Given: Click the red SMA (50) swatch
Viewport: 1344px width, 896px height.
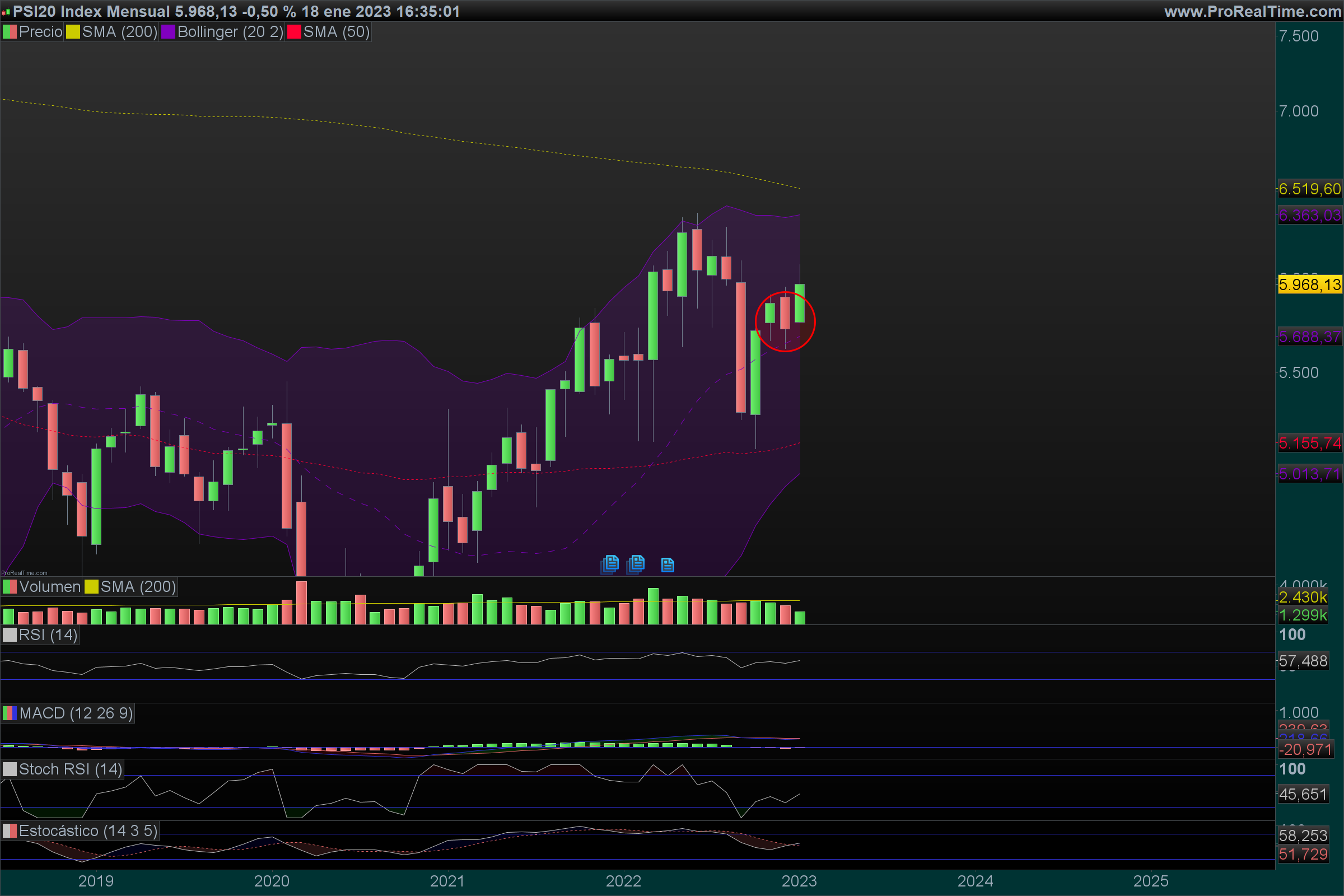Looking at the screenshot, I should [293, 32].
